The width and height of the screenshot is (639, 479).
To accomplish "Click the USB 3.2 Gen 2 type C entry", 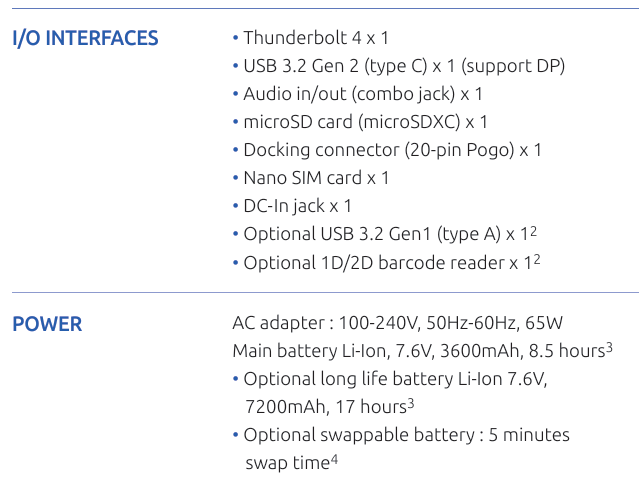I will click(403, 66).
